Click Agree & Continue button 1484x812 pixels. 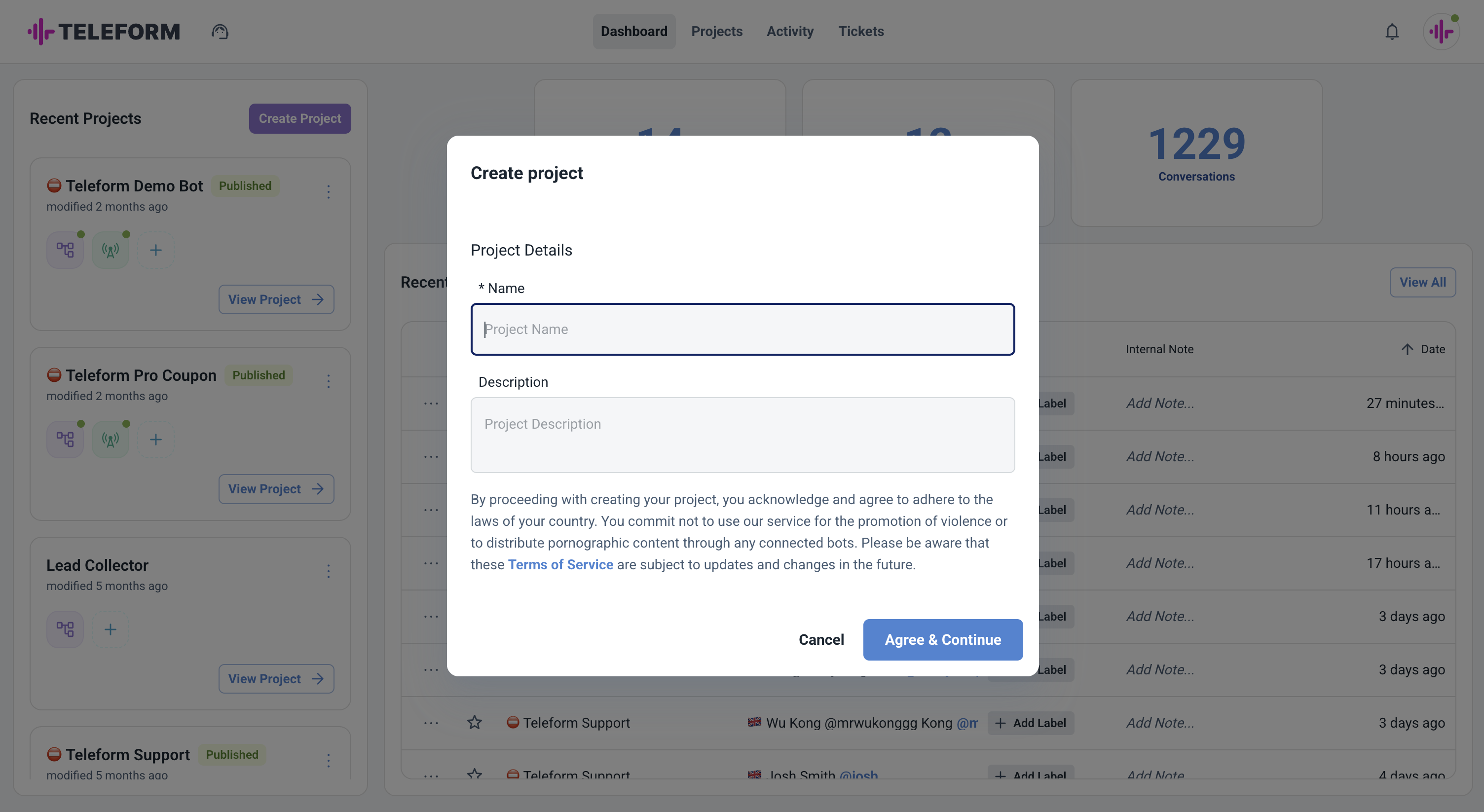942,640
